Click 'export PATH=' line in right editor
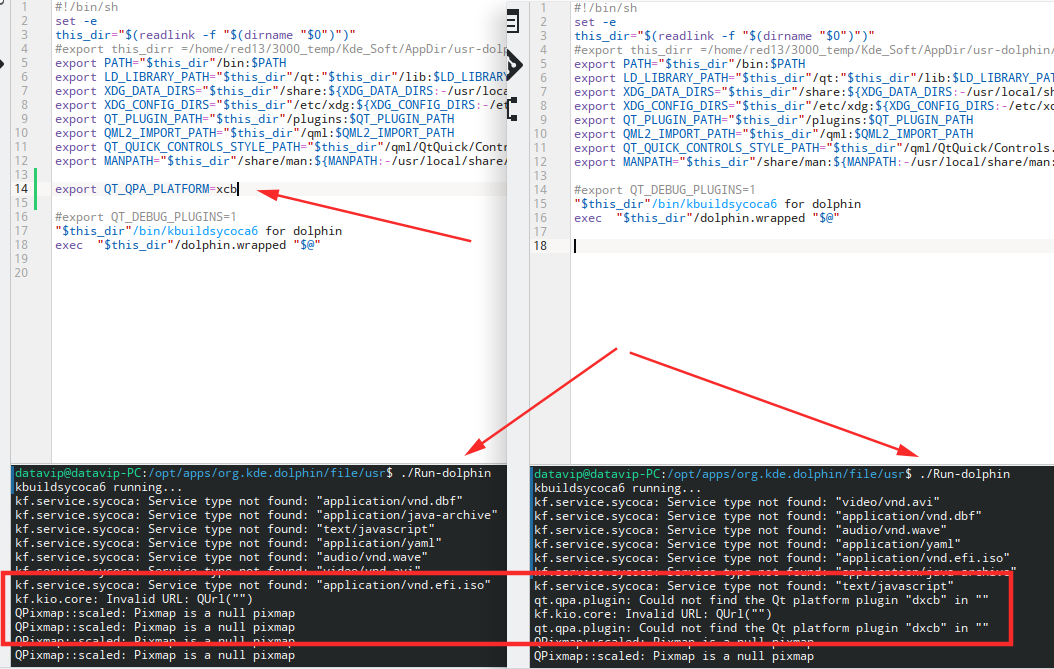Viewport: 1054px width, 669px height. tap(690, 64)
